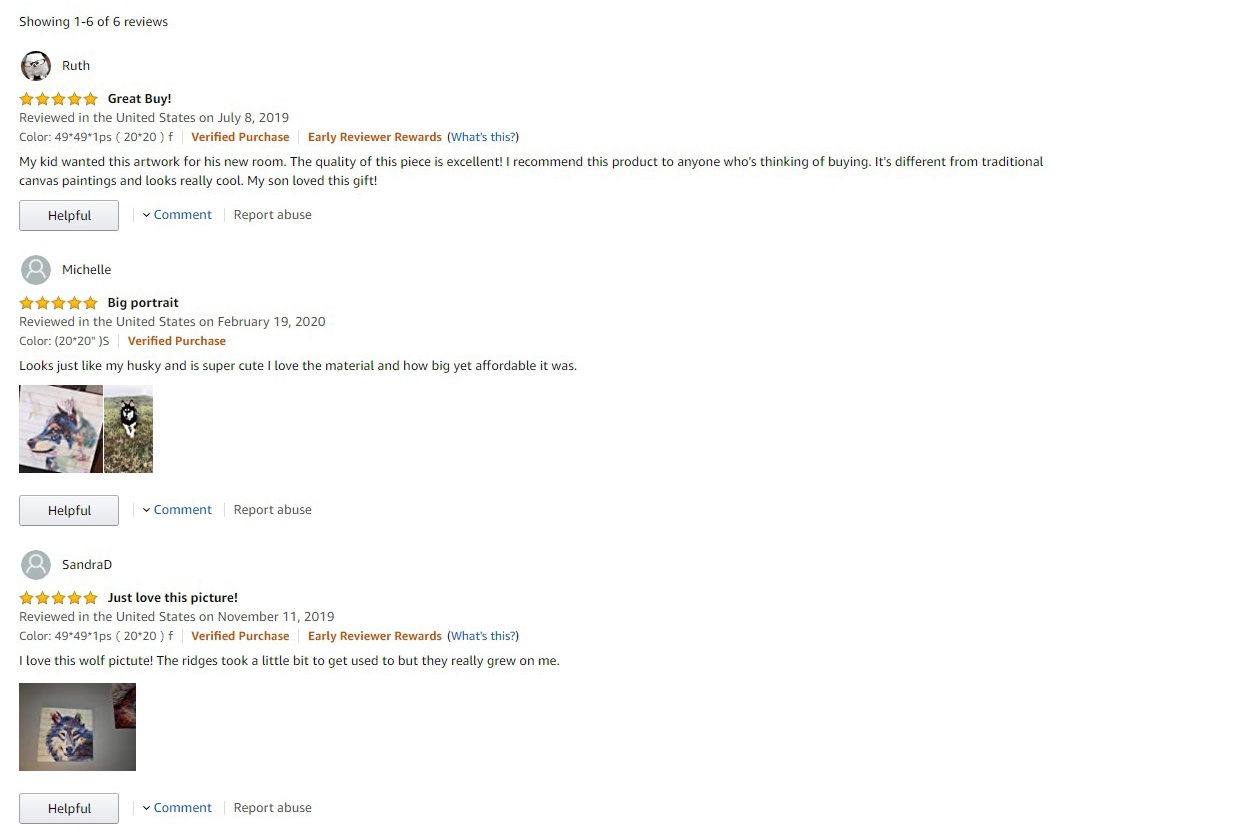Click the star rating on Big portrait review
1254x836 pixels.
pos(59,303)
